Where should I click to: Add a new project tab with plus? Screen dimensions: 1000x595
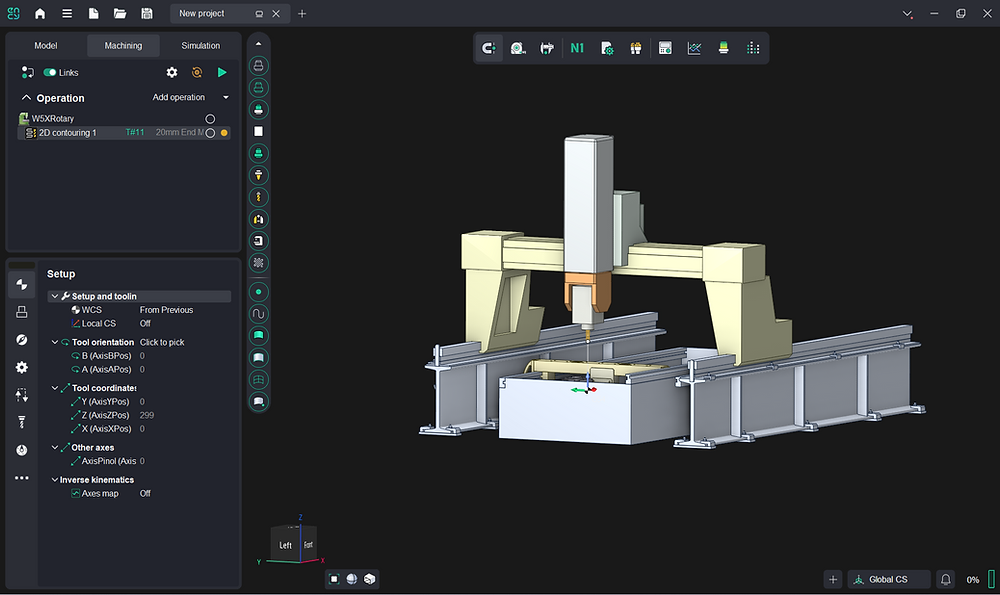[302, 13]
